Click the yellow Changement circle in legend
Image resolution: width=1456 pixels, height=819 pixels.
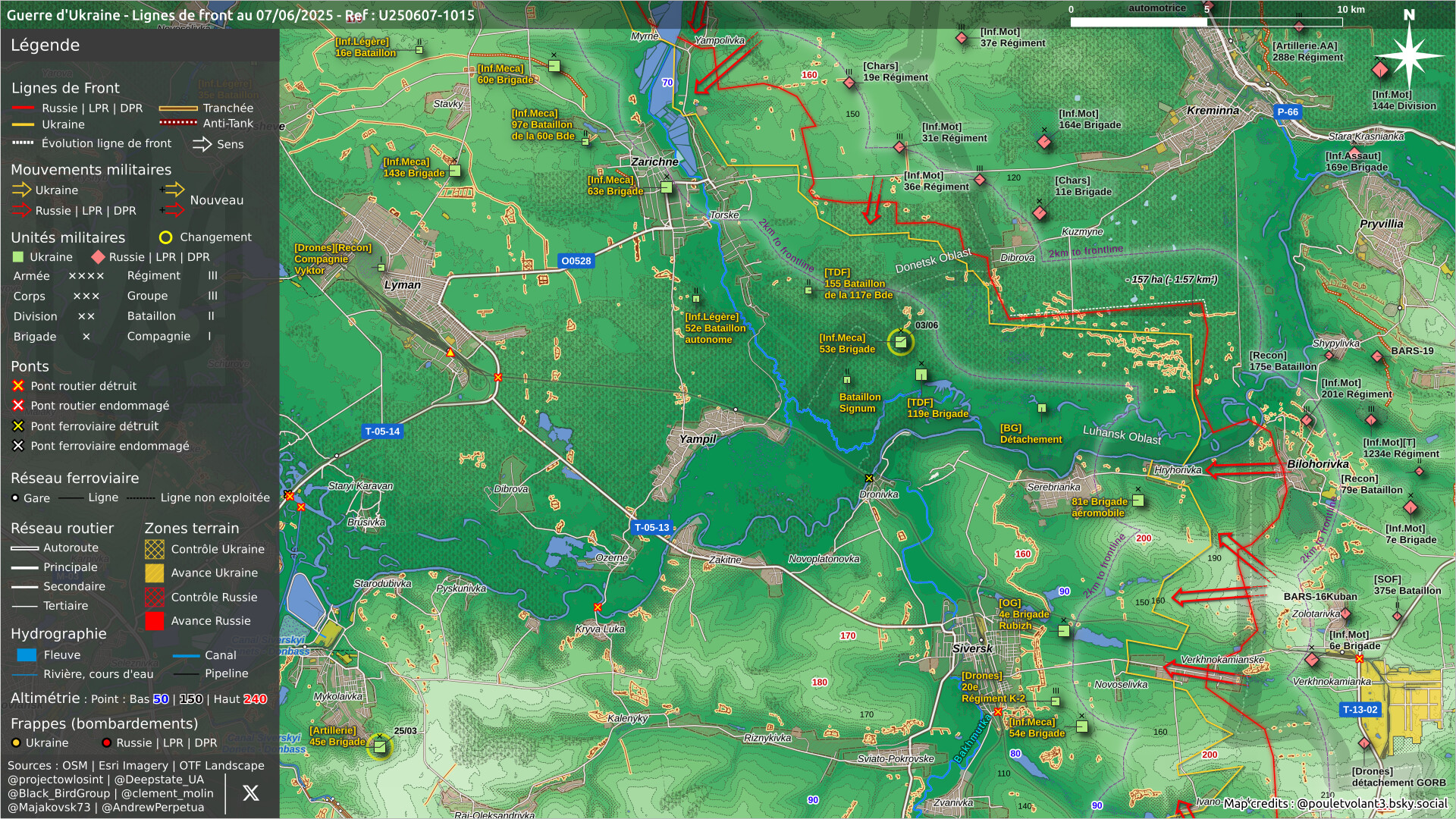coord(165,237)
